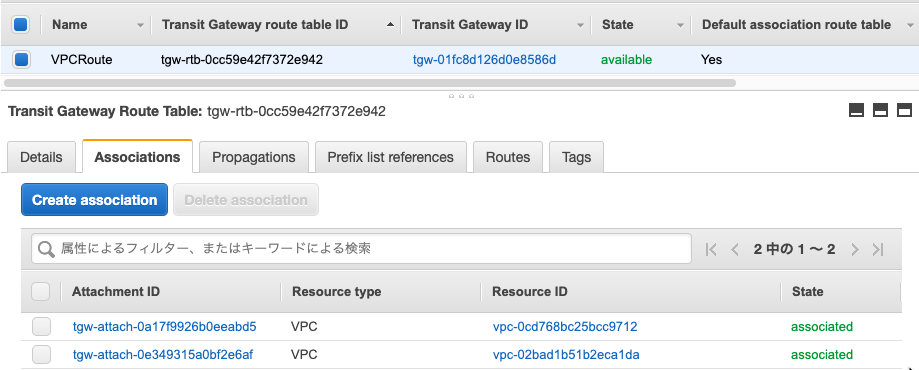The height and width of the screenshot is (370, 919).
Task: Toggle the select-all checkbox in the top header
Action: (x=21, y=25)
